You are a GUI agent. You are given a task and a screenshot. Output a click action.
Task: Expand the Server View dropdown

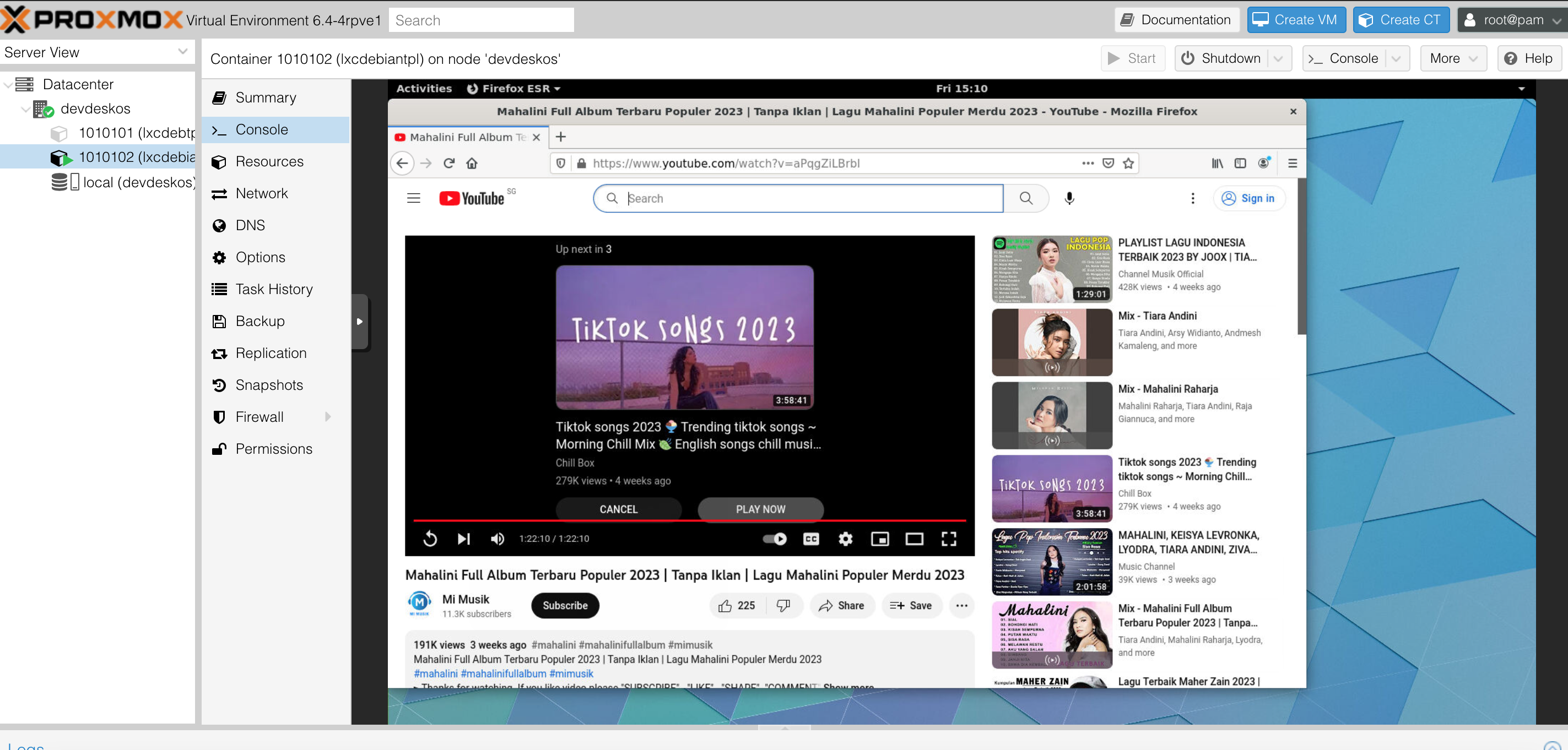pos(182,52)
